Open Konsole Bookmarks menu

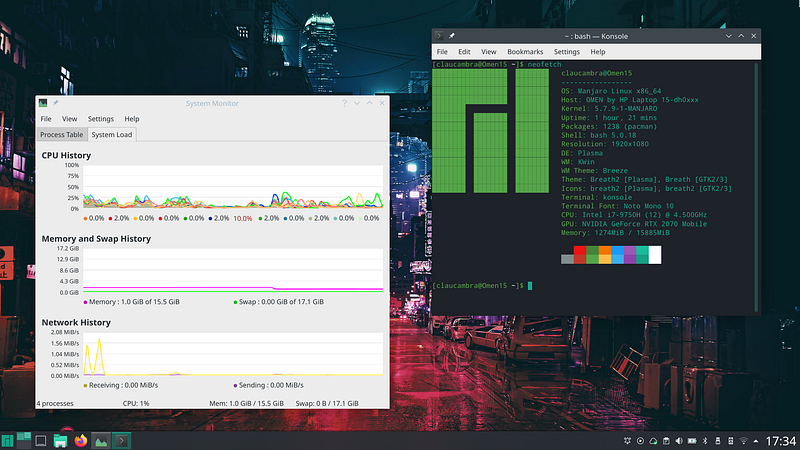[525, 52]
